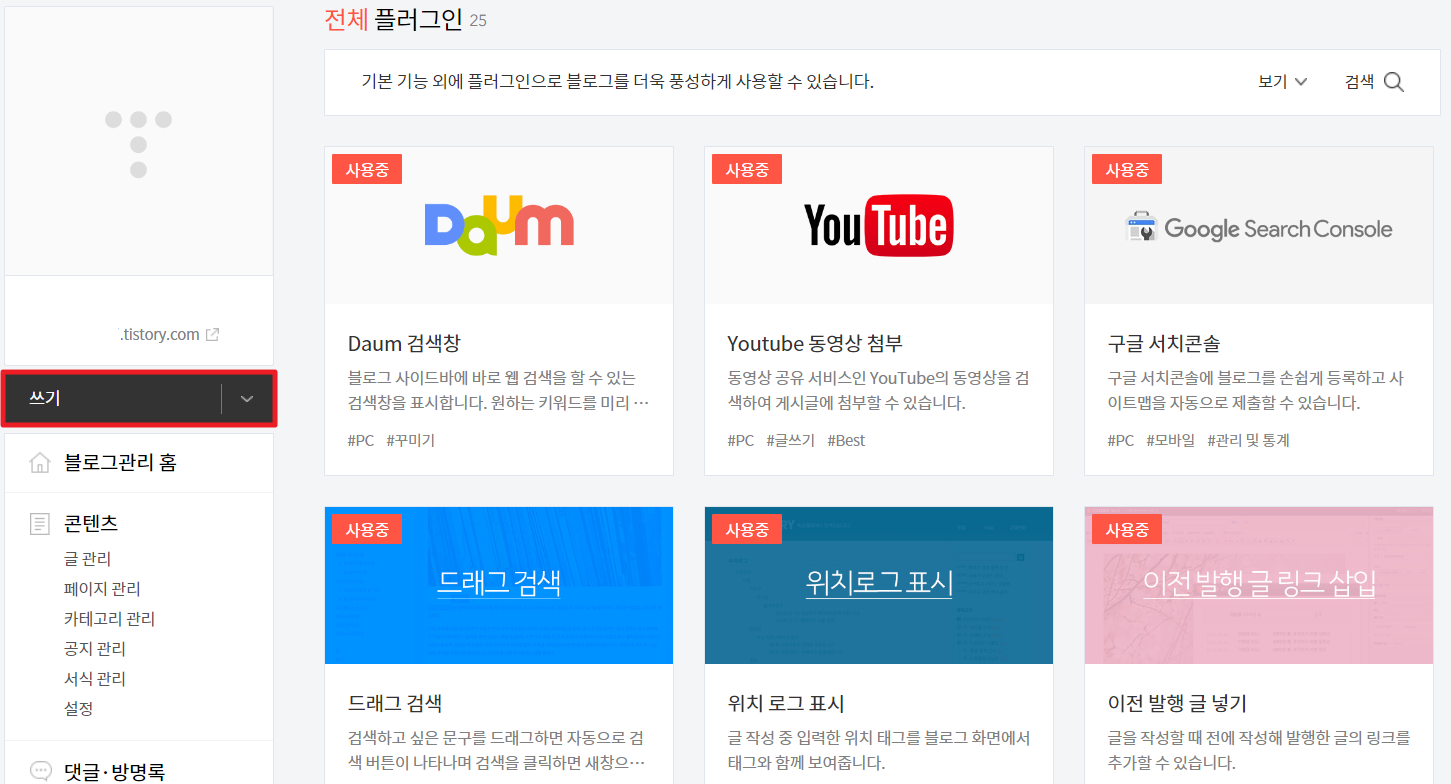Click 사용중 badge on YouTube card
The height and width of the screenshot is (784, 1451).
coord(747,170)
